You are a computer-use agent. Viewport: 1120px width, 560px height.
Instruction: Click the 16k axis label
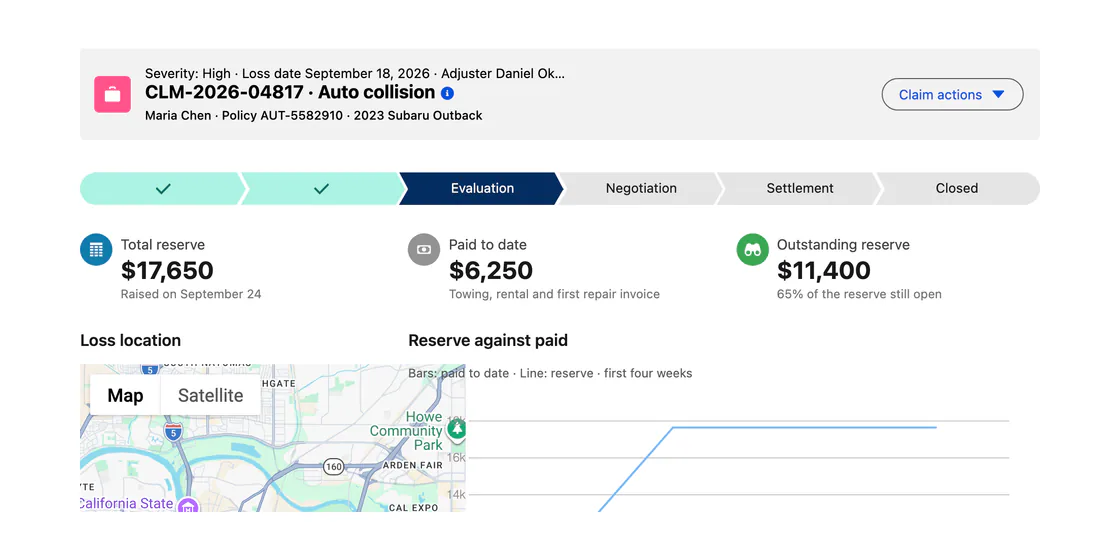click(457, 457)
